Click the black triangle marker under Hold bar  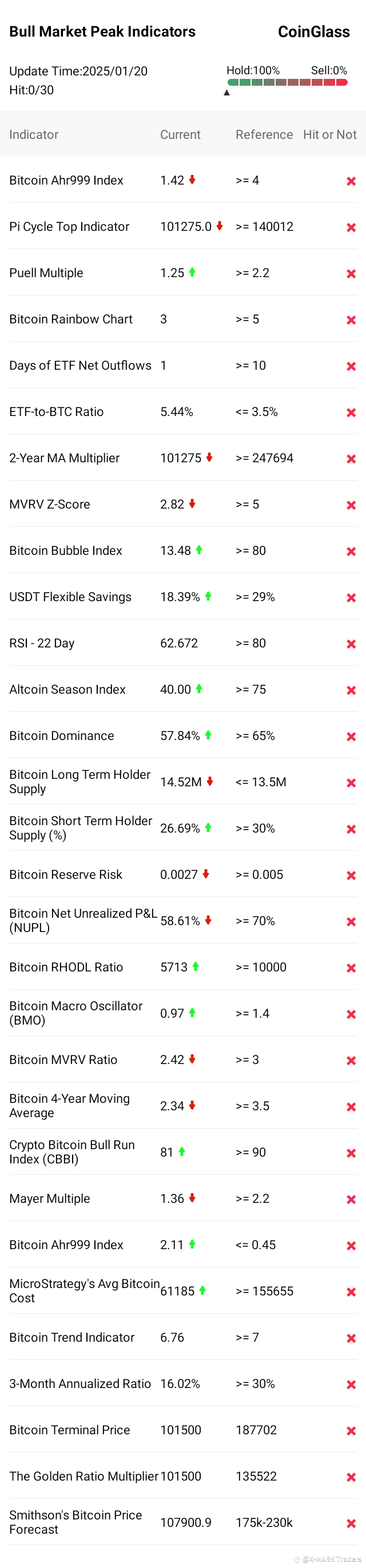point(226,93)
